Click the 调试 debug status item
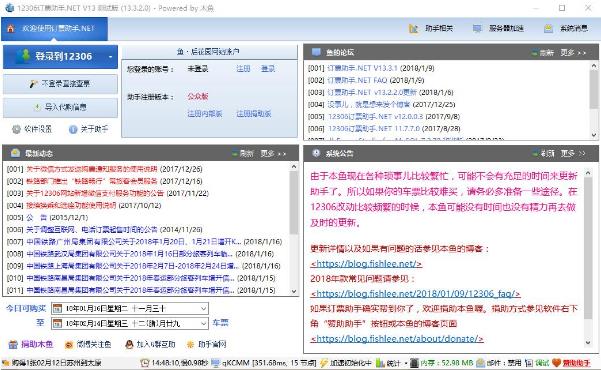 tap(537, 363)
